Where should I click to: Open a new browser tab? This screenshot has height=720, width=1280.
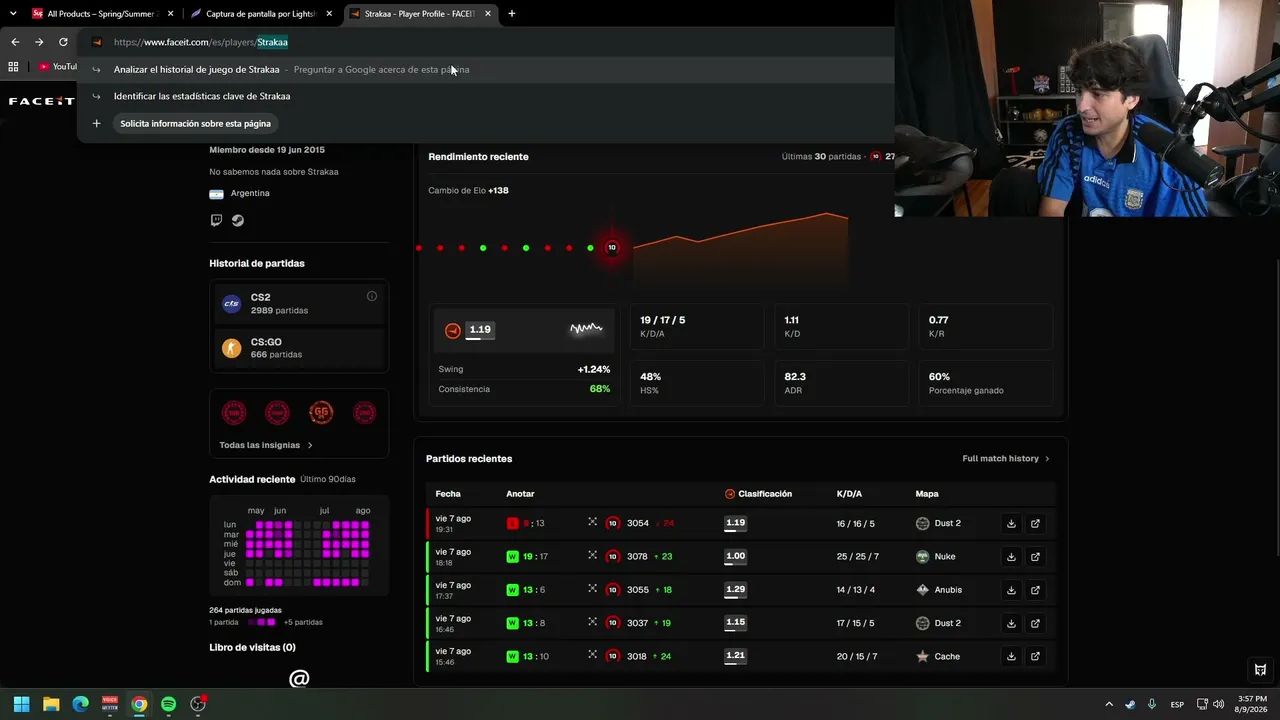(512, 14)
